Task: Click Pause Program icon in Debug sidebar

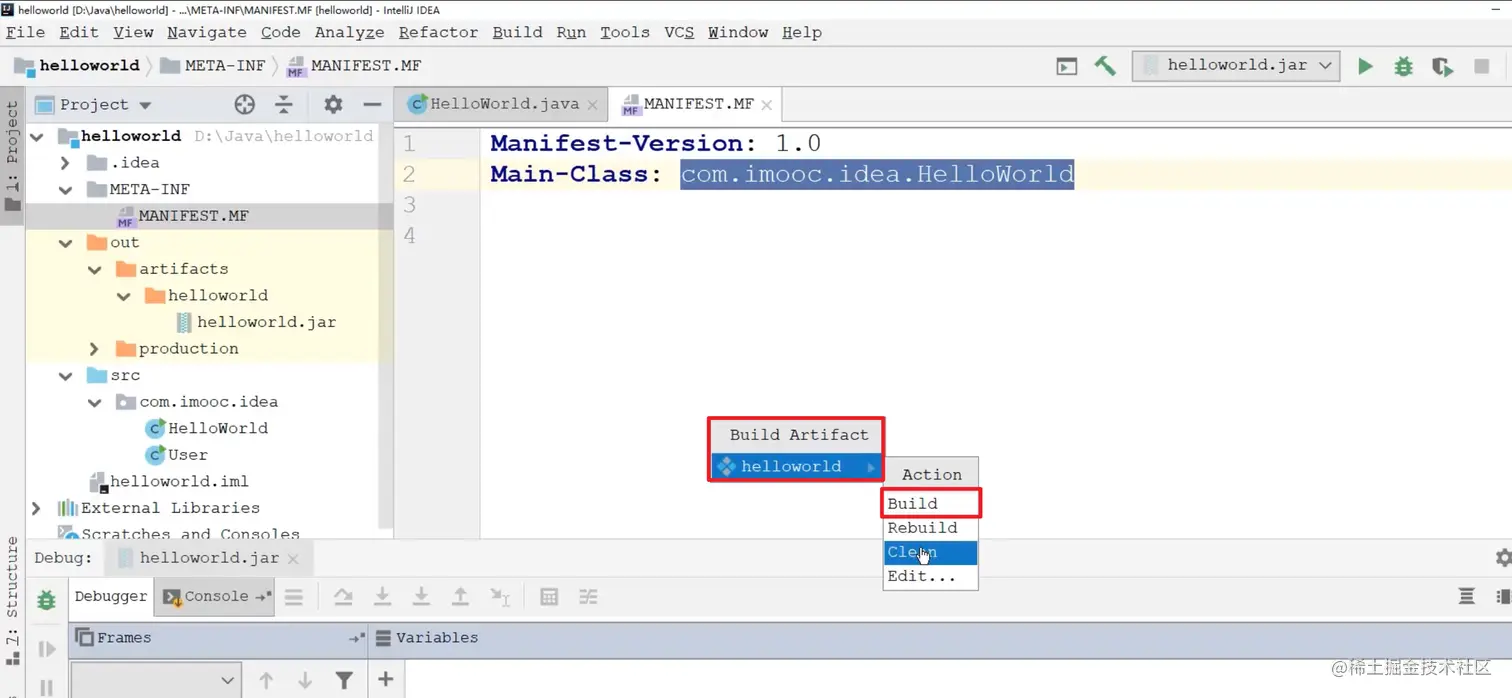Action: point(46,687)
